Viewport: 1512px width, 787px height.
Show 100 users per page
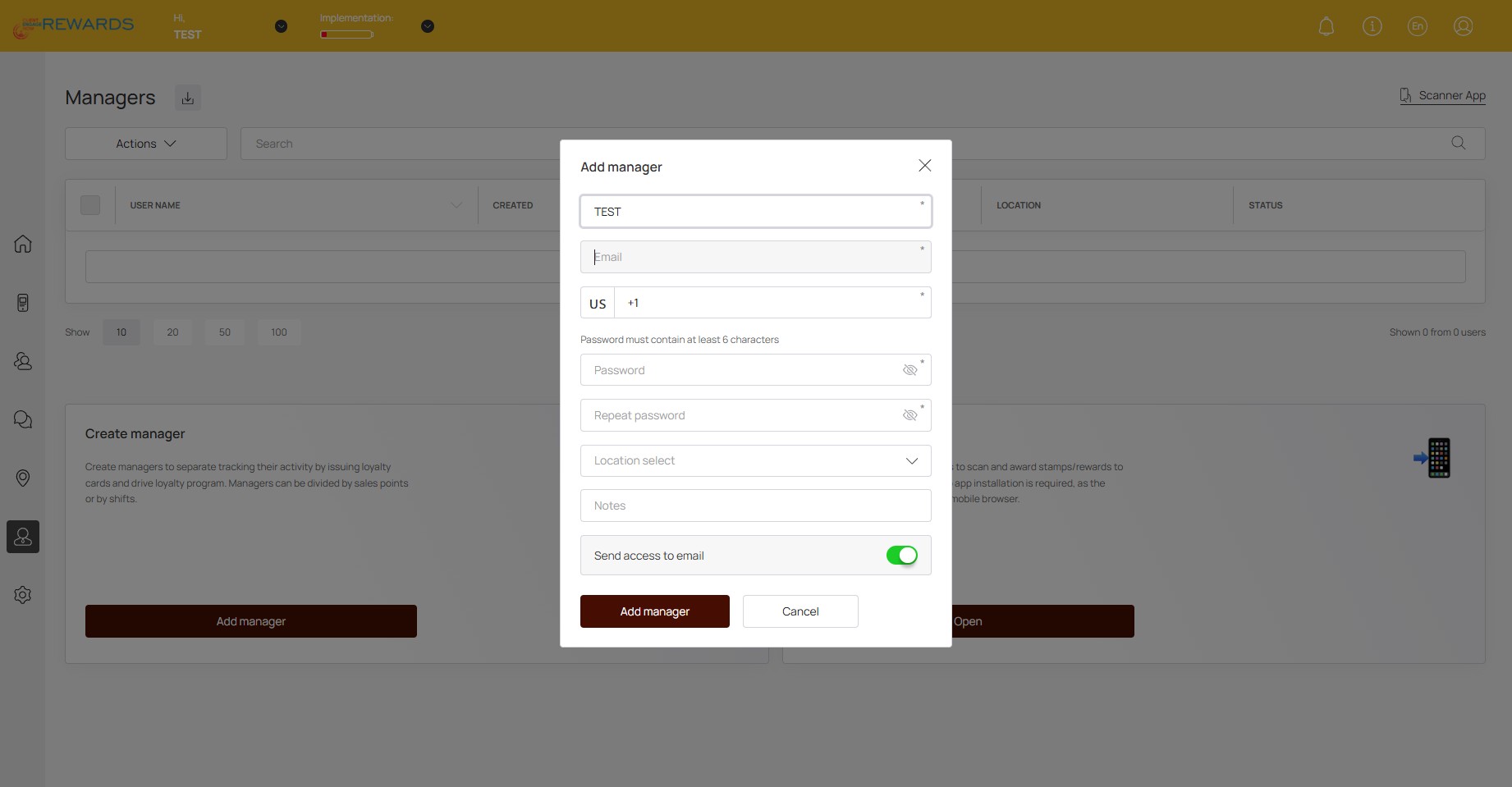(279, 332)
